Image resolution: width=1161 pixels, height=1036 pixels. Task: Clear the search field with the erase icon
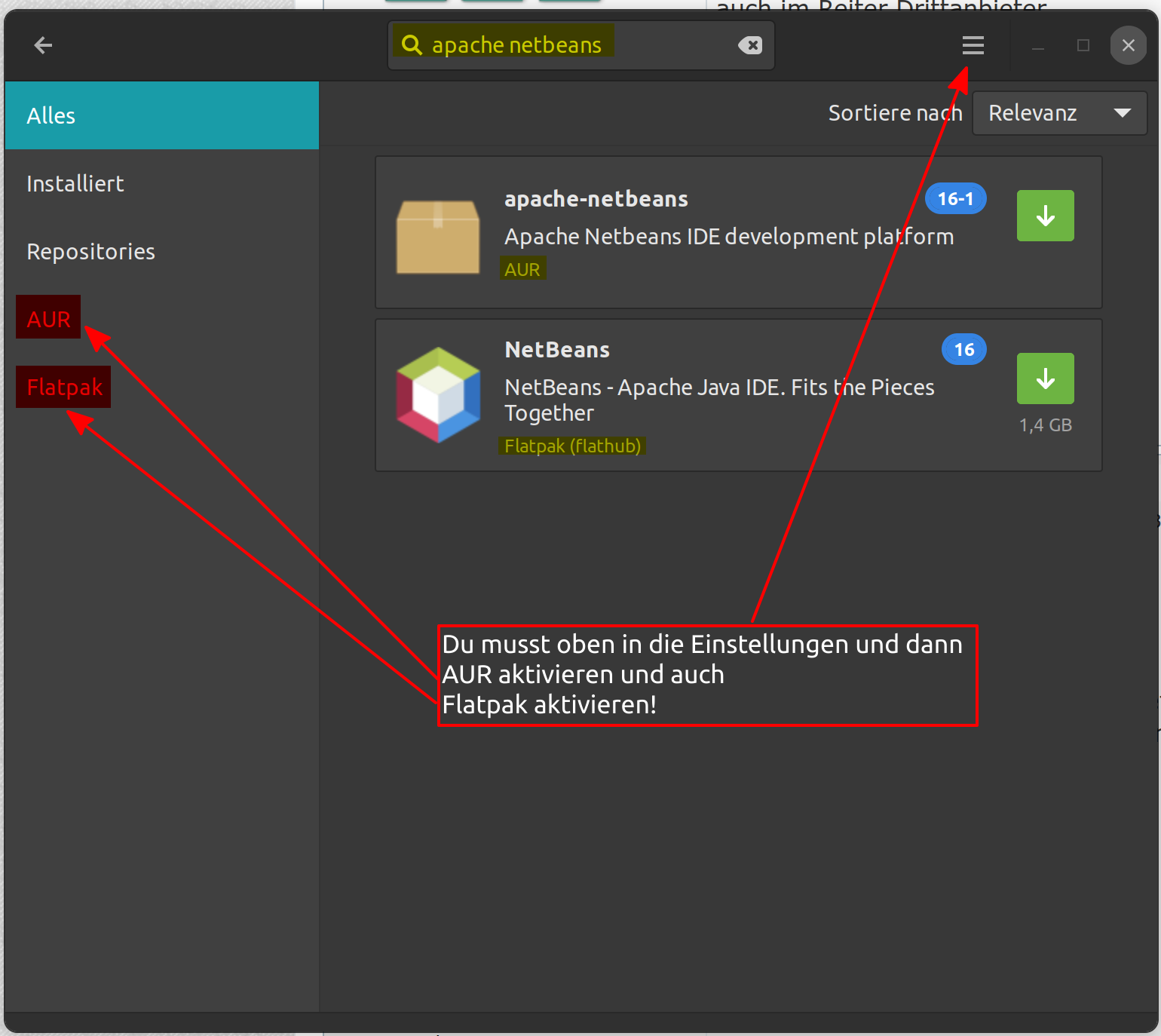[x=752, y=45]
